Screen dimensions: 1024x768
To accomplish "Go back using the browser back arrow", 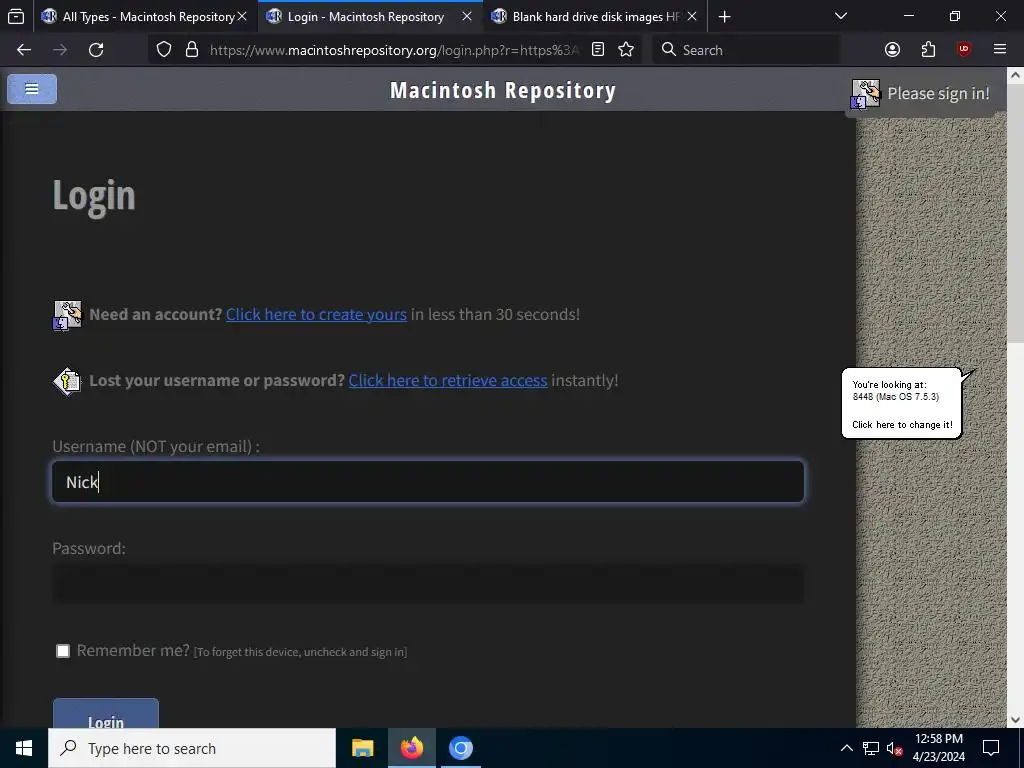I will click(24, 50).
